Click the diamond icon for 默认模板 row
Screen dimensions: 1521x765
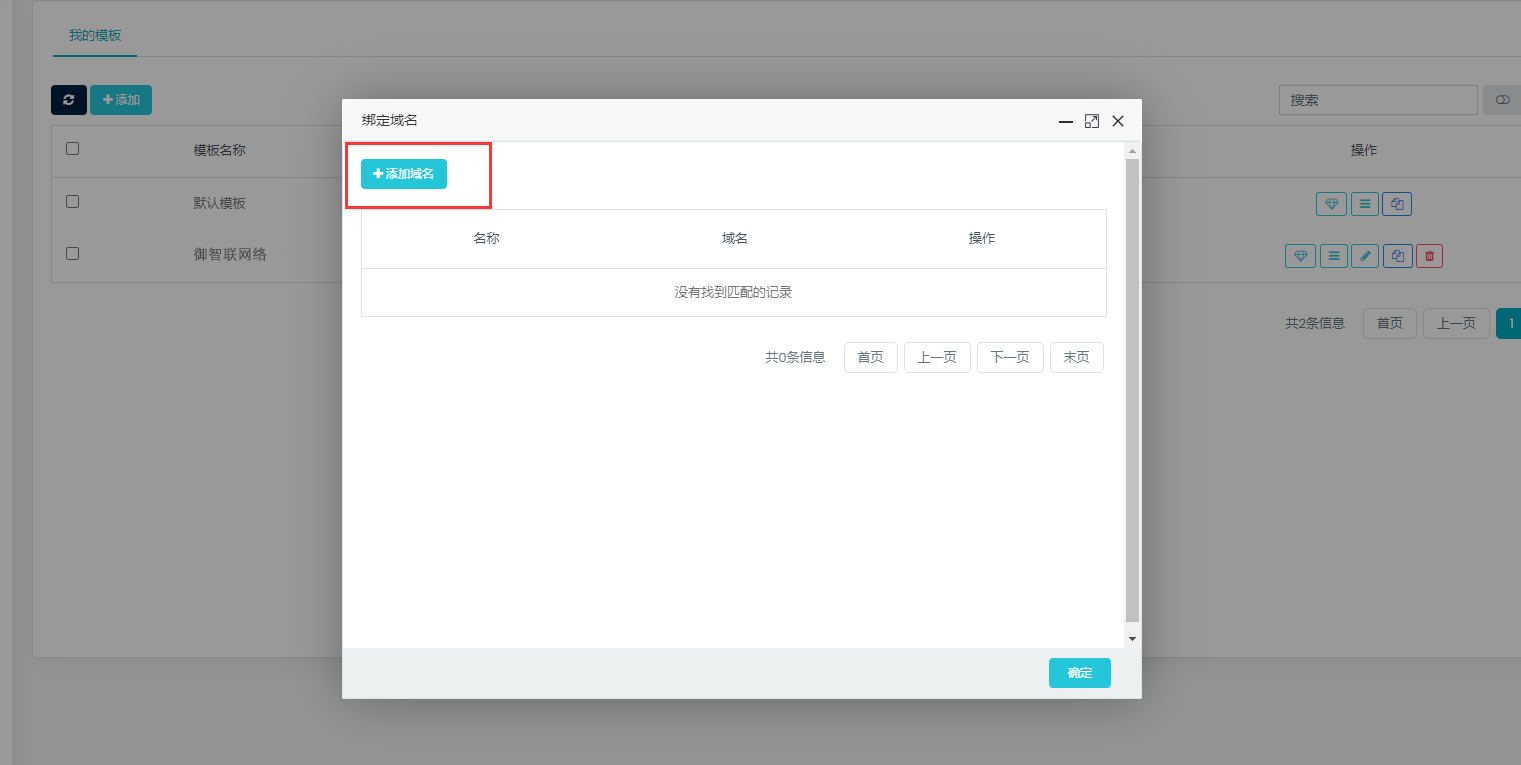tap(1331, 204)
